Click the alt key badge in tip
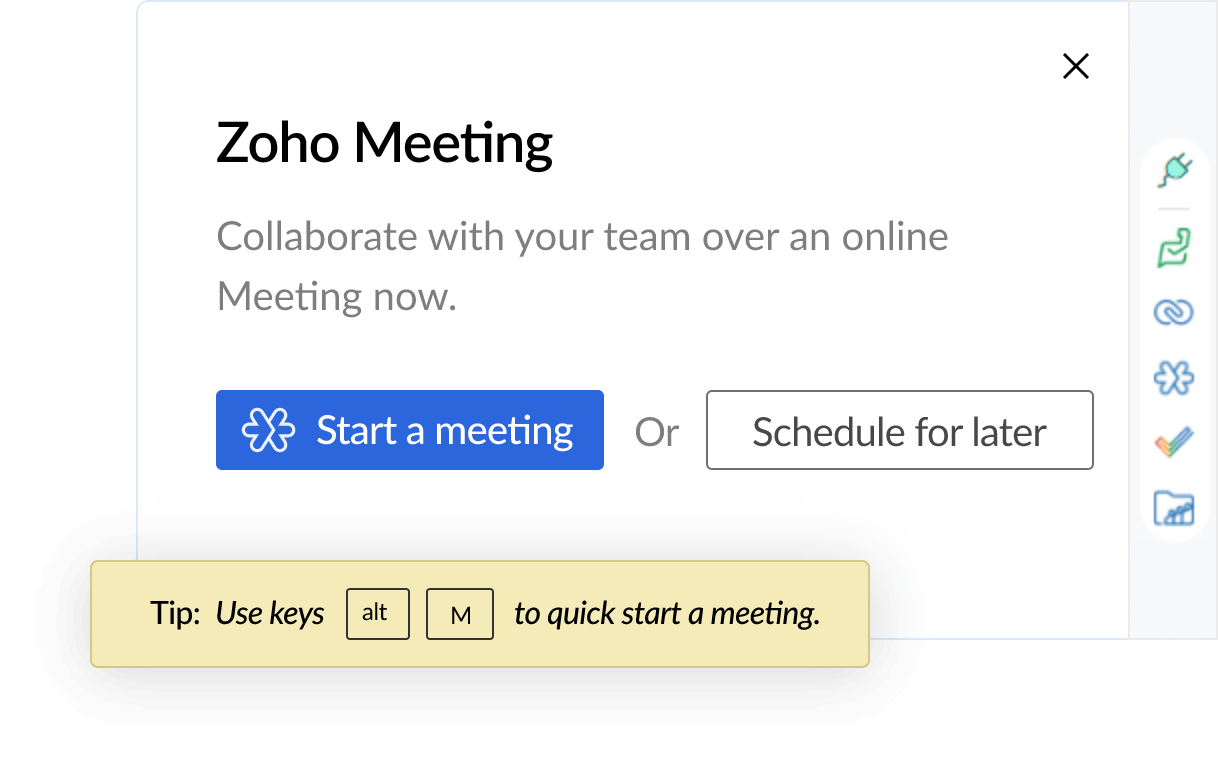 (377, 614)
